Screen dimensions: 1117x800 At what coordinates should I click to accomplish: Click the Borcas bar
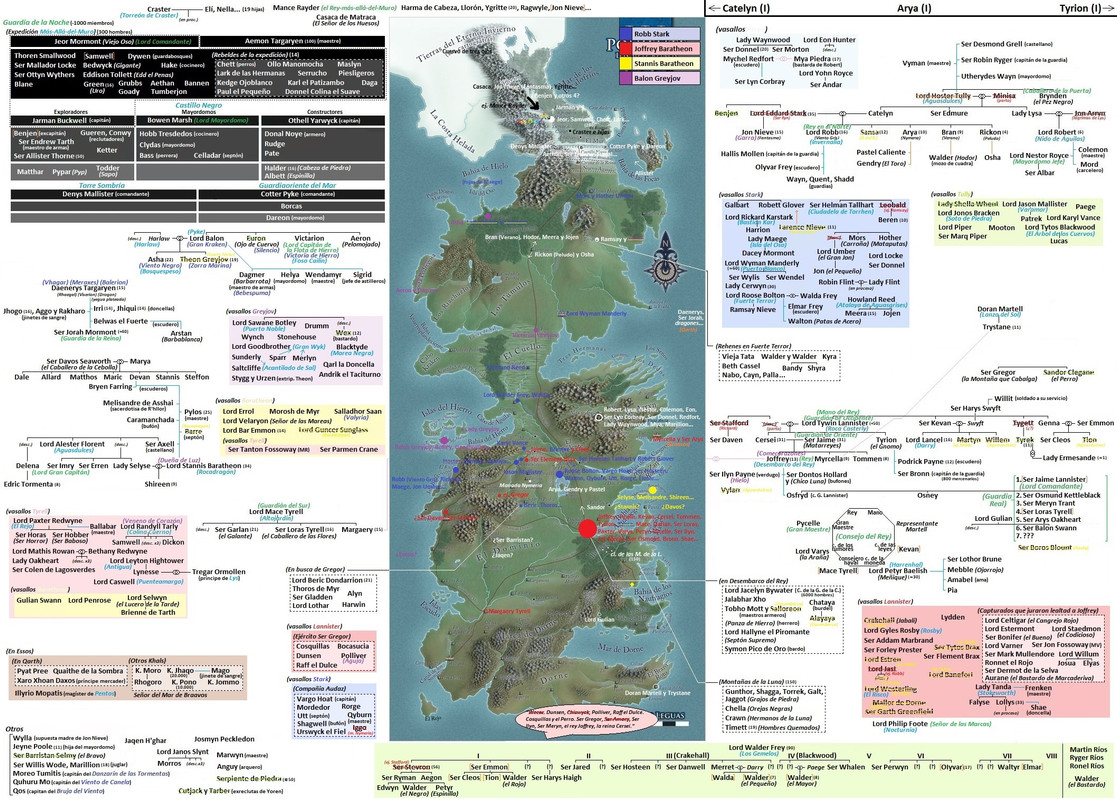pos(292,206)
